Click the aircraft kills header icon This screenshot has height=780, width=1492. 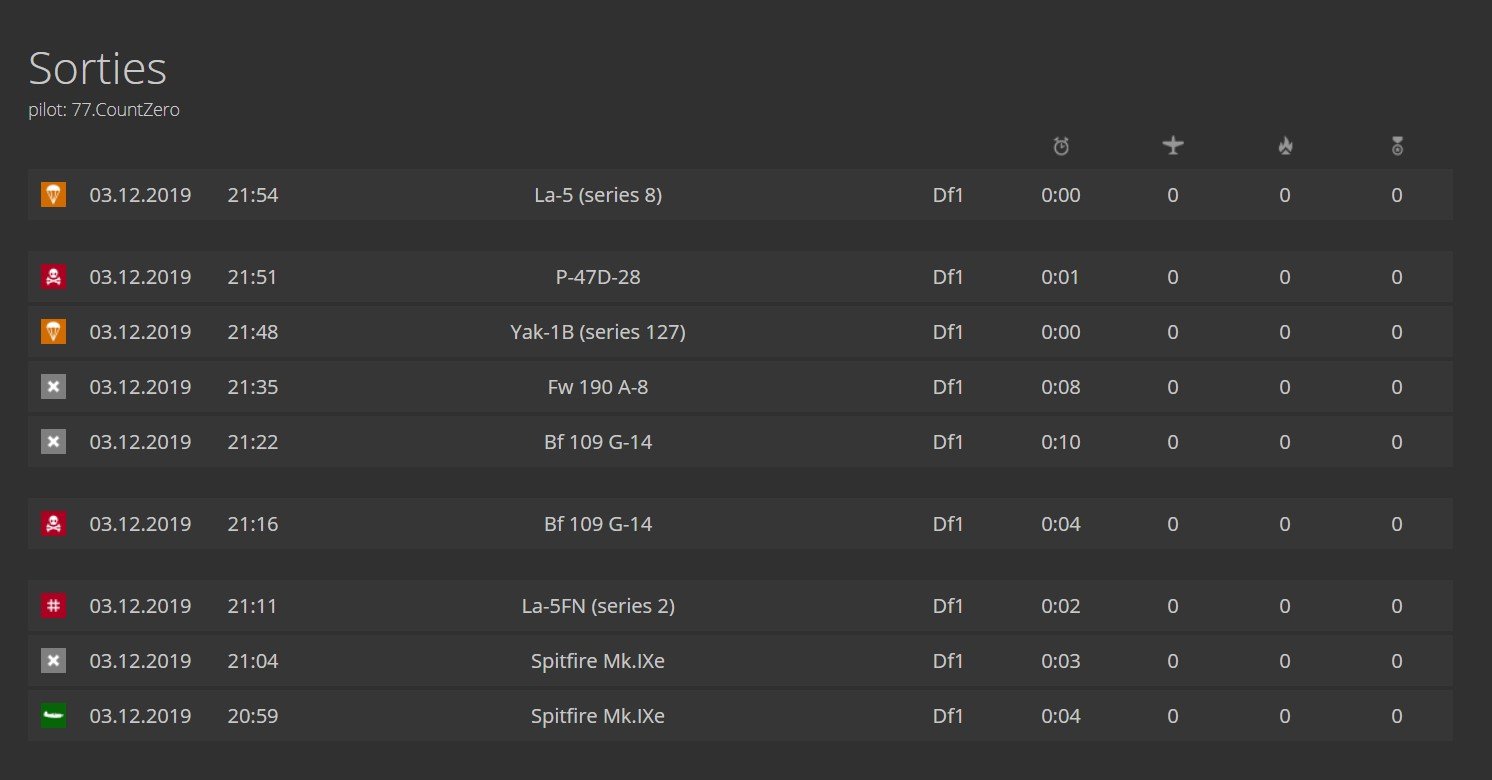tap(1173, 147)
